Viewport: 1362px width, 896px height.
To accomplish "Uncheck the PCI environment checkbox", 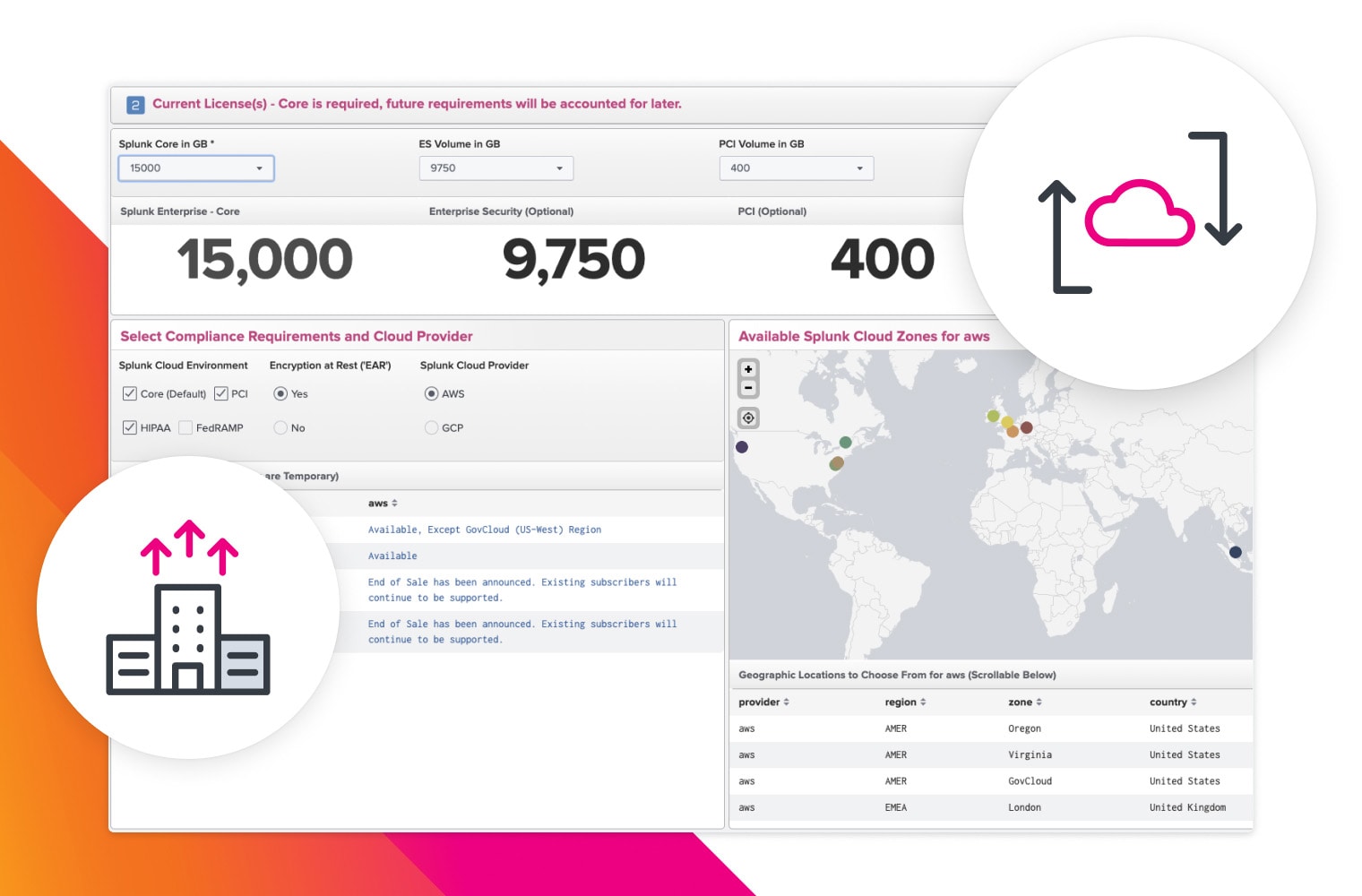I will [221, 393].
